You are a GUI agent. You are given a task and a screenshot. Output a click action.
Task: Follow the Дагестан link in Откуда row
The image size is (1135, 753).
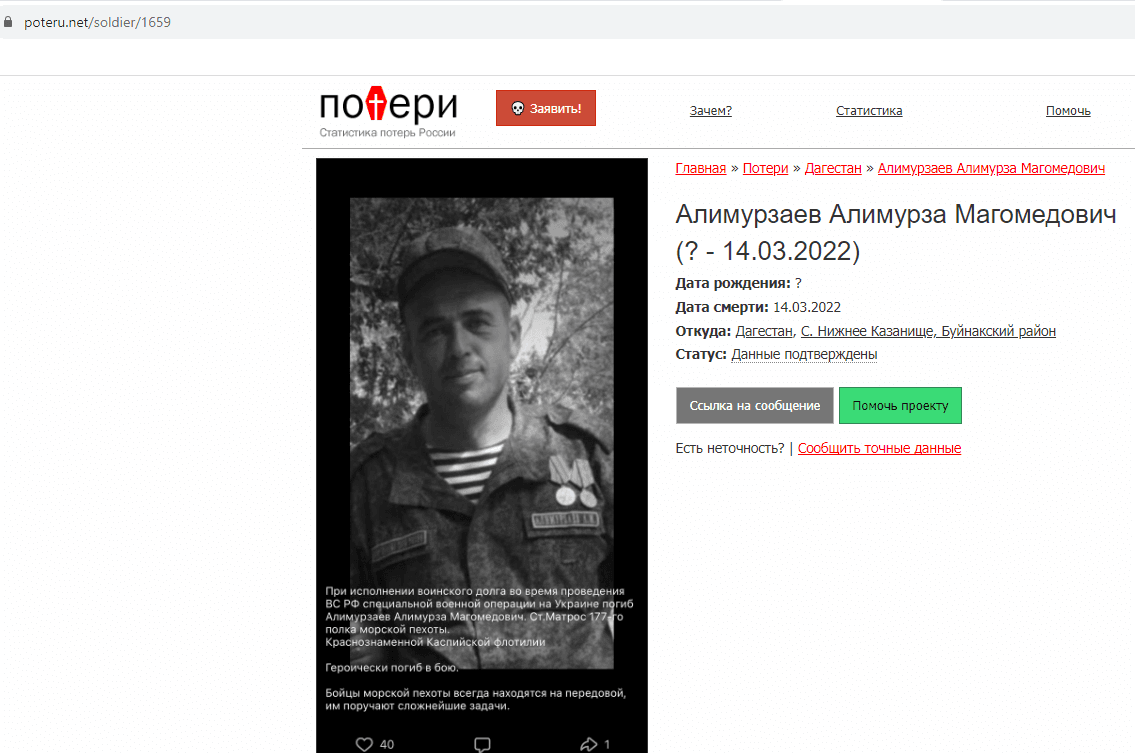[764, 331]
